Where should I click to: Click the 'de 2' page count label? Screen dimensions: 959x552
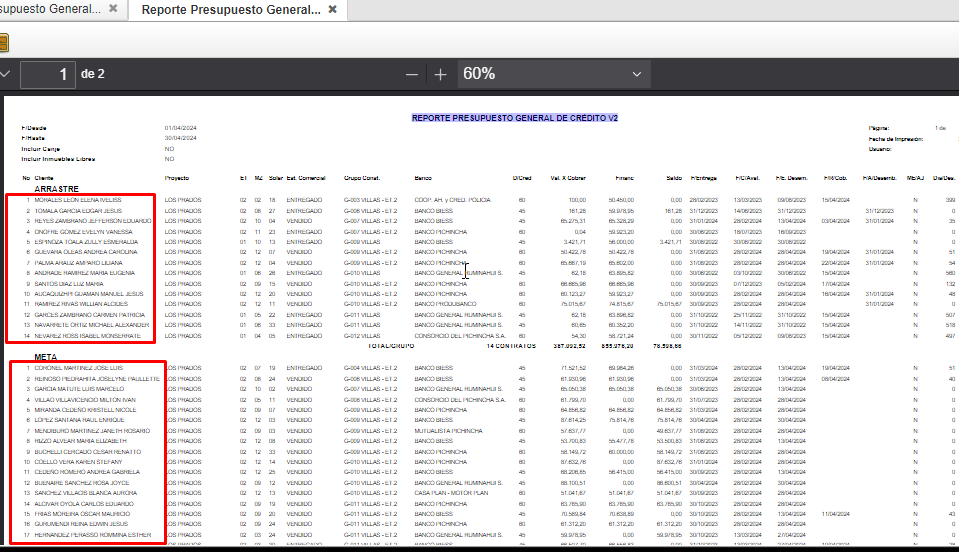point(92,74)
